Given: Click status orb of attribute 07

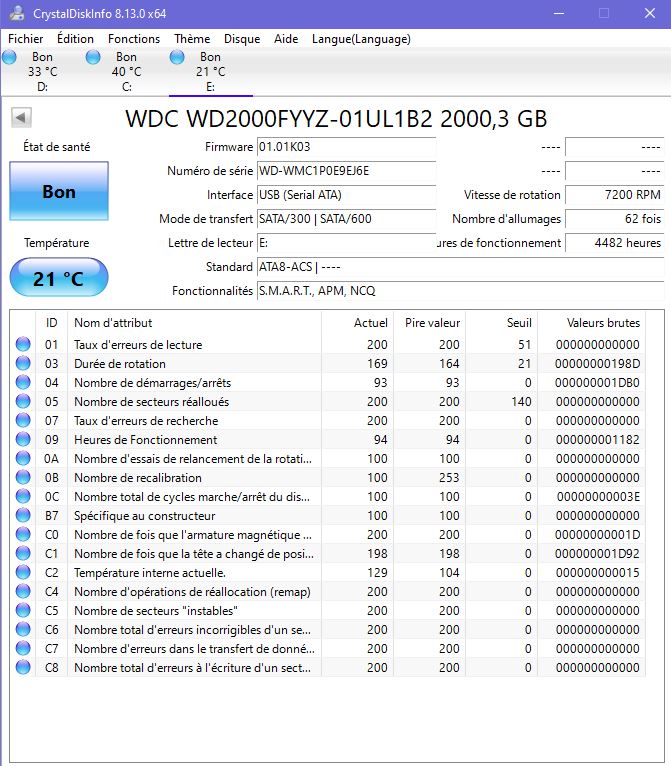Looking at the screenshot, I should [x=23, y=421].
